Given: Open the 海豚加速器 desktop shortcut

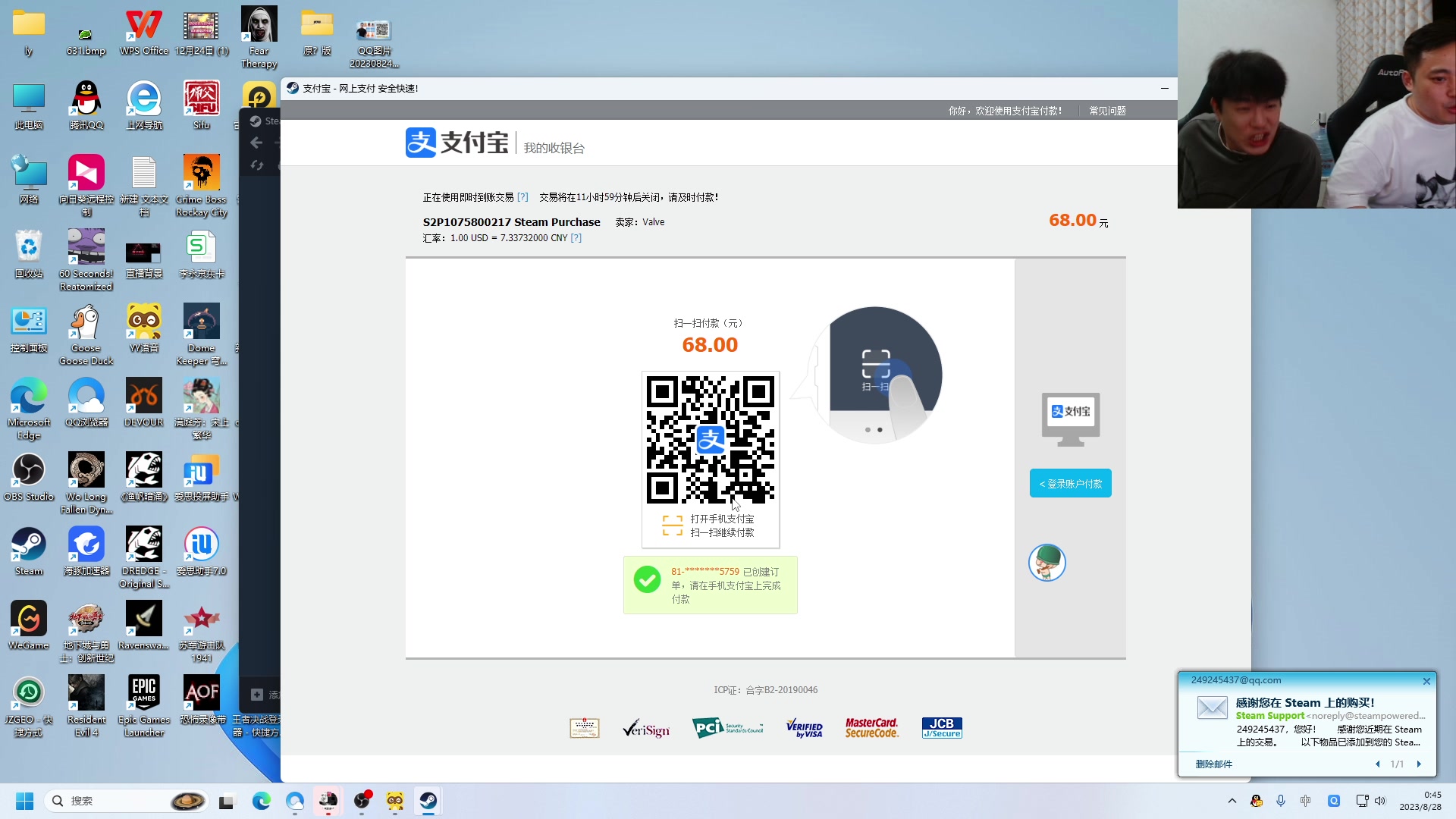Looking at the screenshot, I should point(86,552).
